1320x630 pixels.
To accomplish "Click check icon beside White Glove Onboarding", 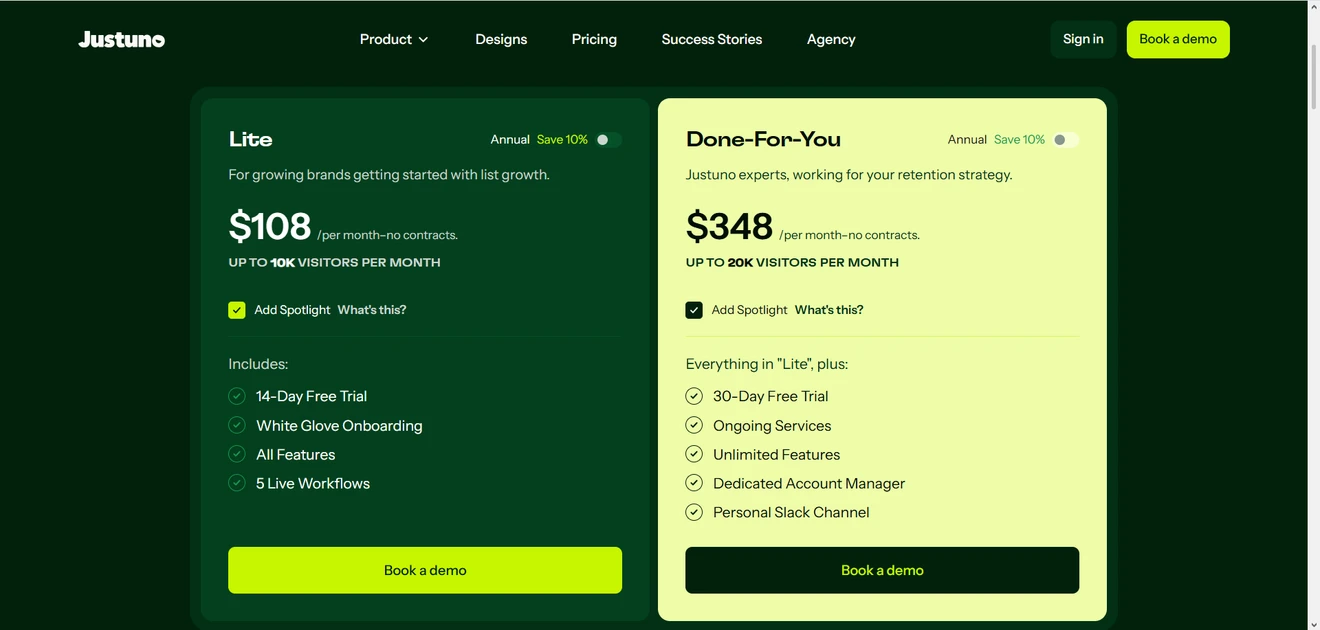I will pos(237,425).
